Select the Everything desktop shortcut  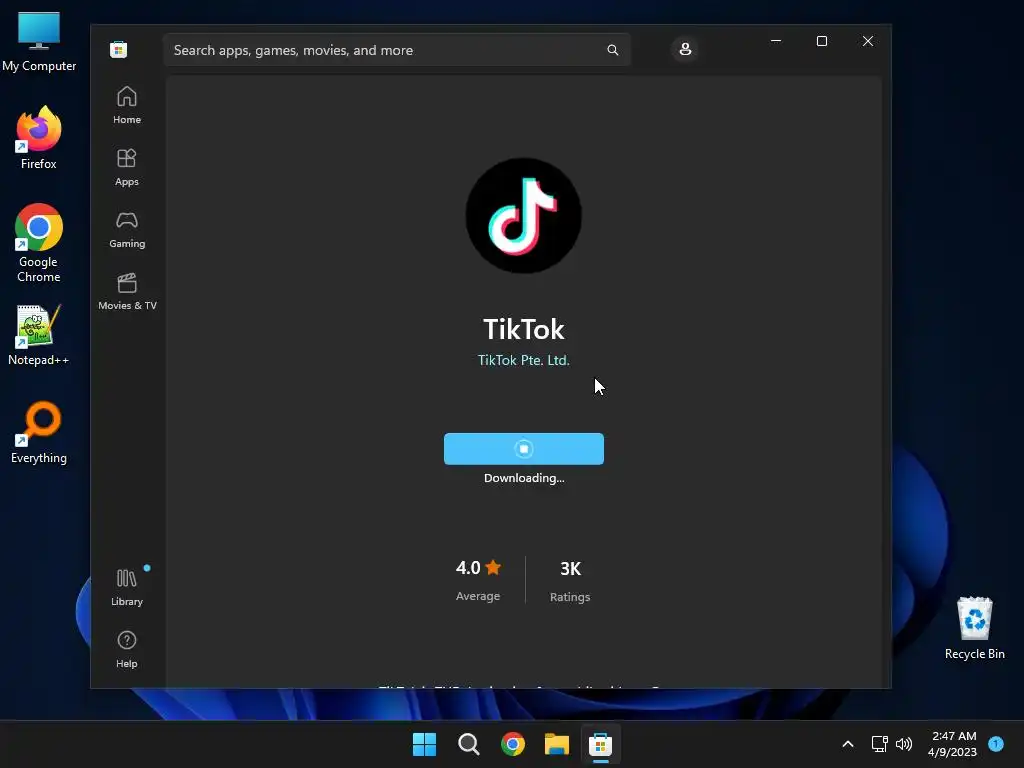39,432
